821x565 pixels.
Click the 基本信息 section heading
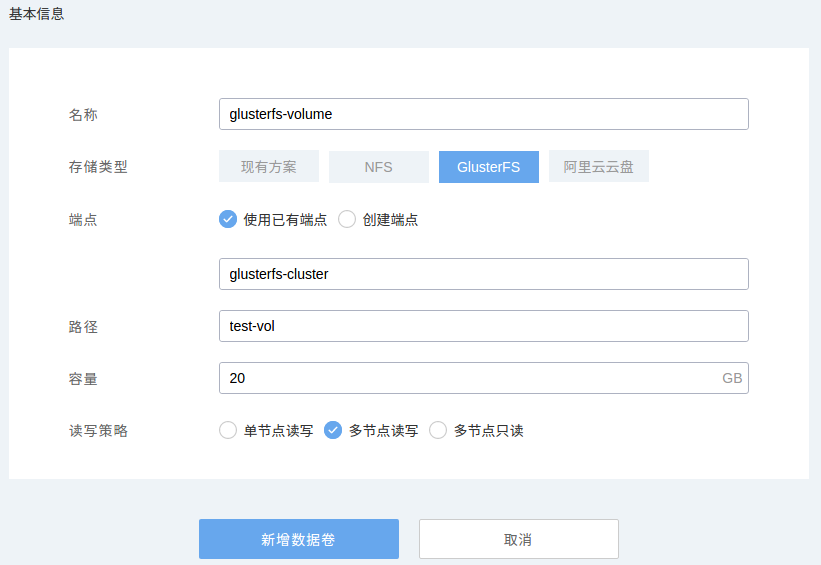click(37, 14)
